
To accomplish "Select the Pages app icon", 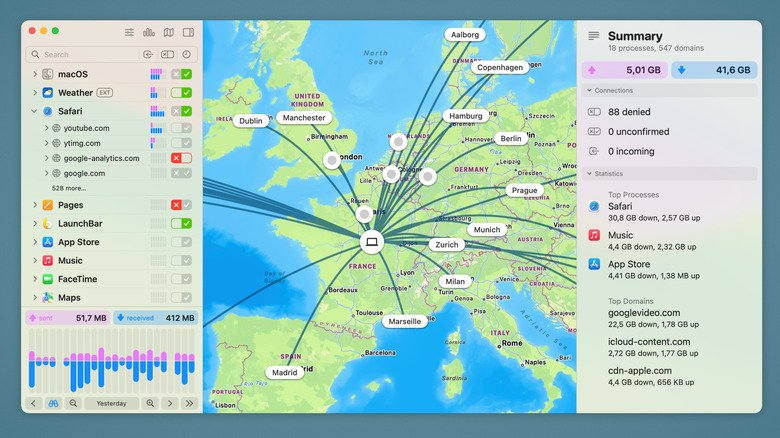I will pyautogui.click(x=48, y=205).
